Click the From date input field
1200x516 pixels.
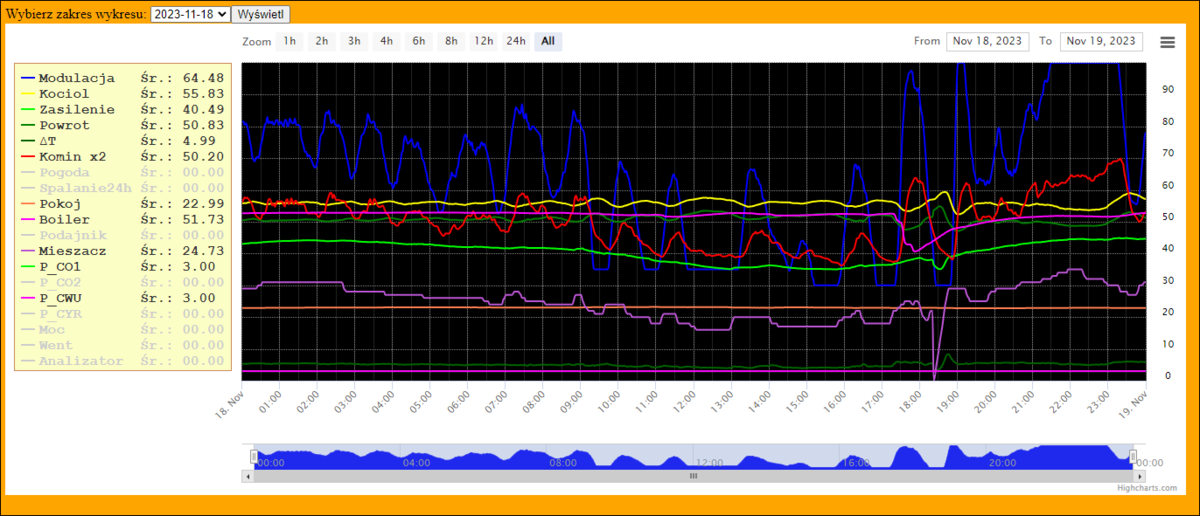pyautogui.click(x=987, y=41)
